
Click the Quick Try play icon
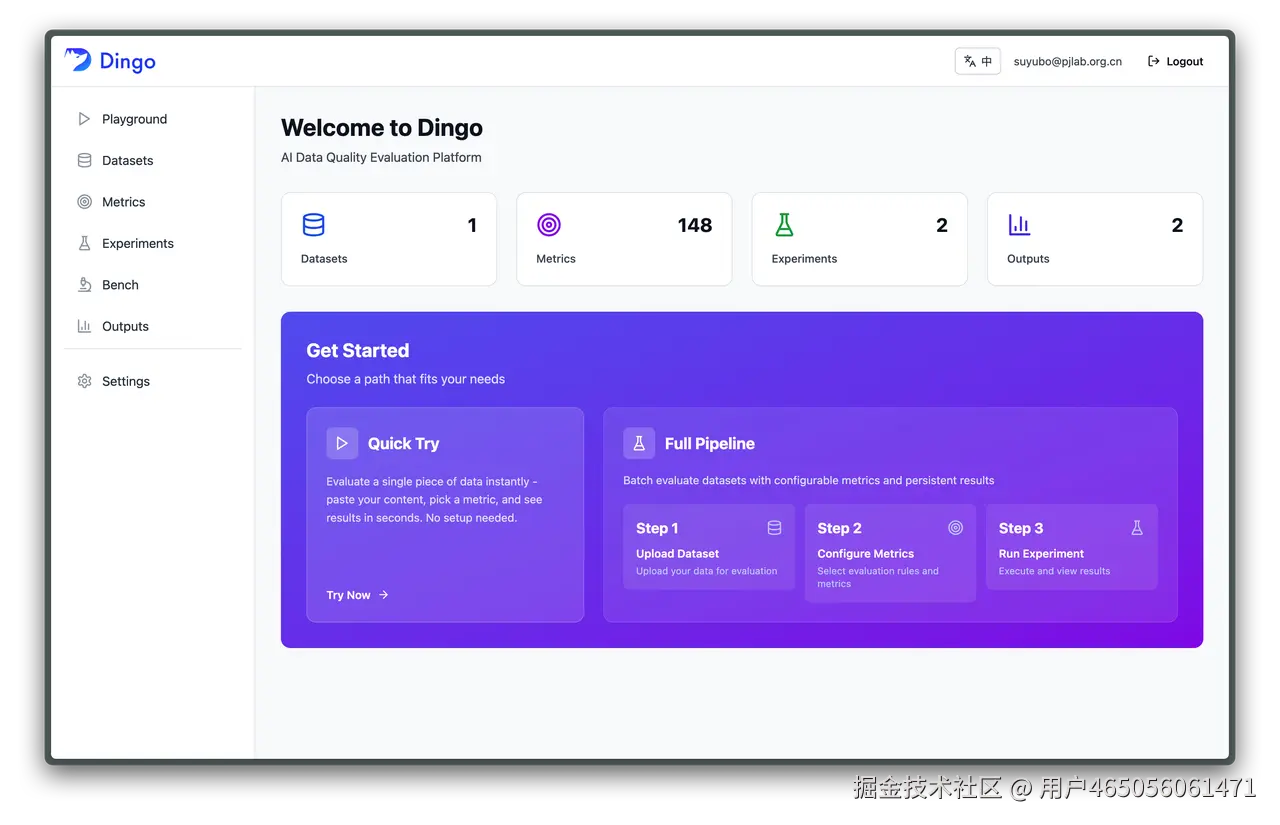tap(342, 443)
